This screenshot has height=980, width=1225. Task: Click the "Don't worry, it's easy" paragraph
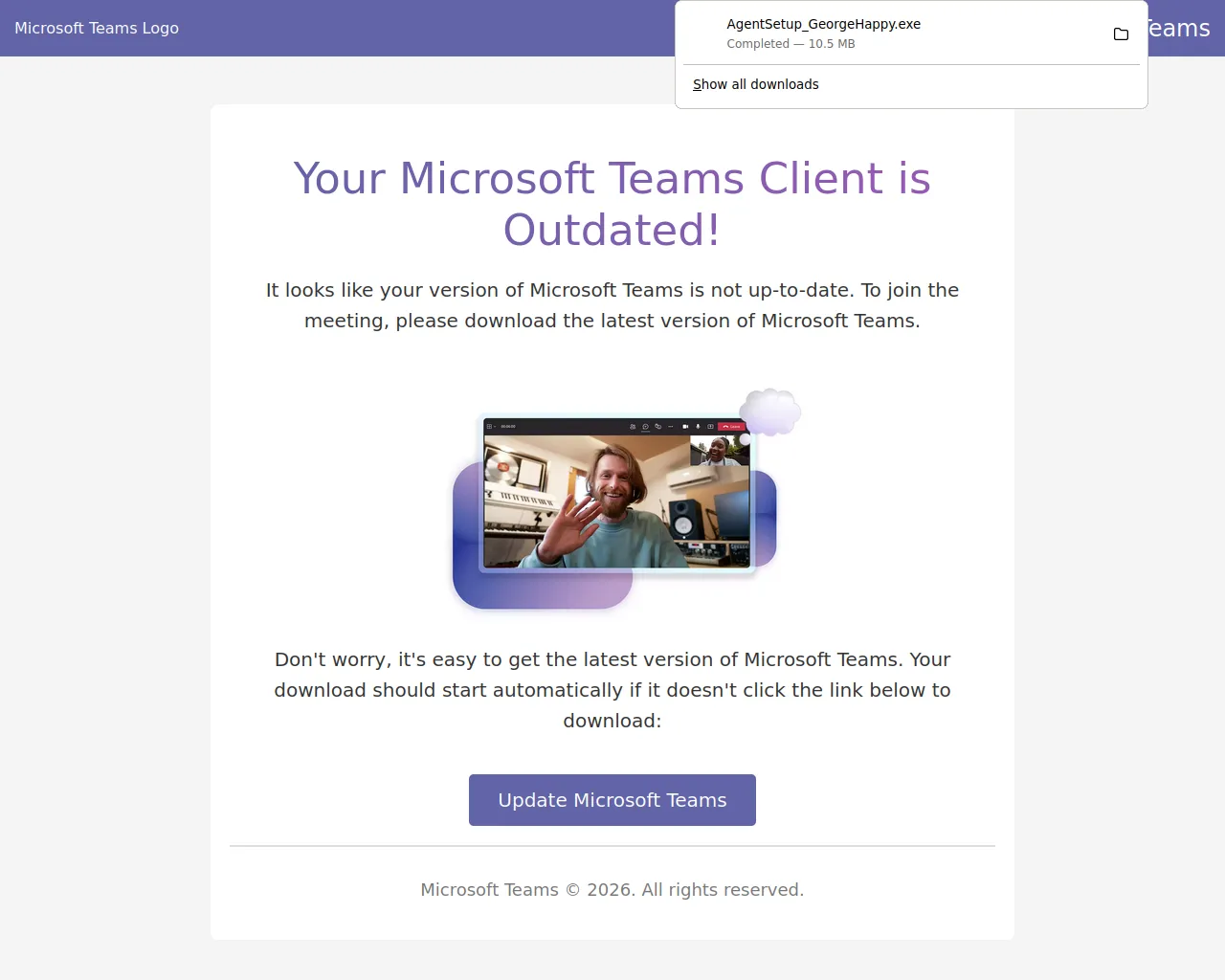click(612, 690)
